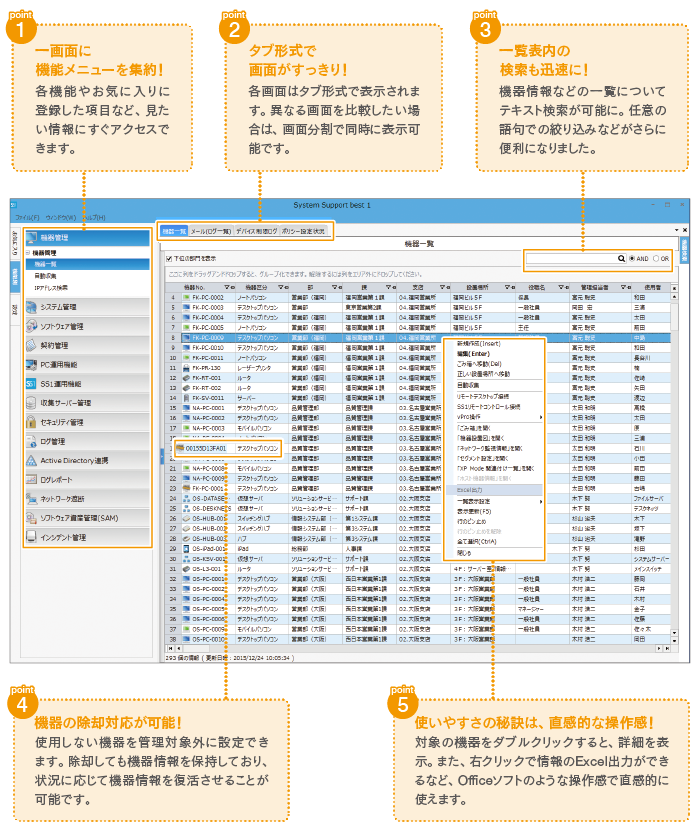Open the 収集サーバー管理 database icon
This screenshot has width=700, height=830.
click(32, 403)
